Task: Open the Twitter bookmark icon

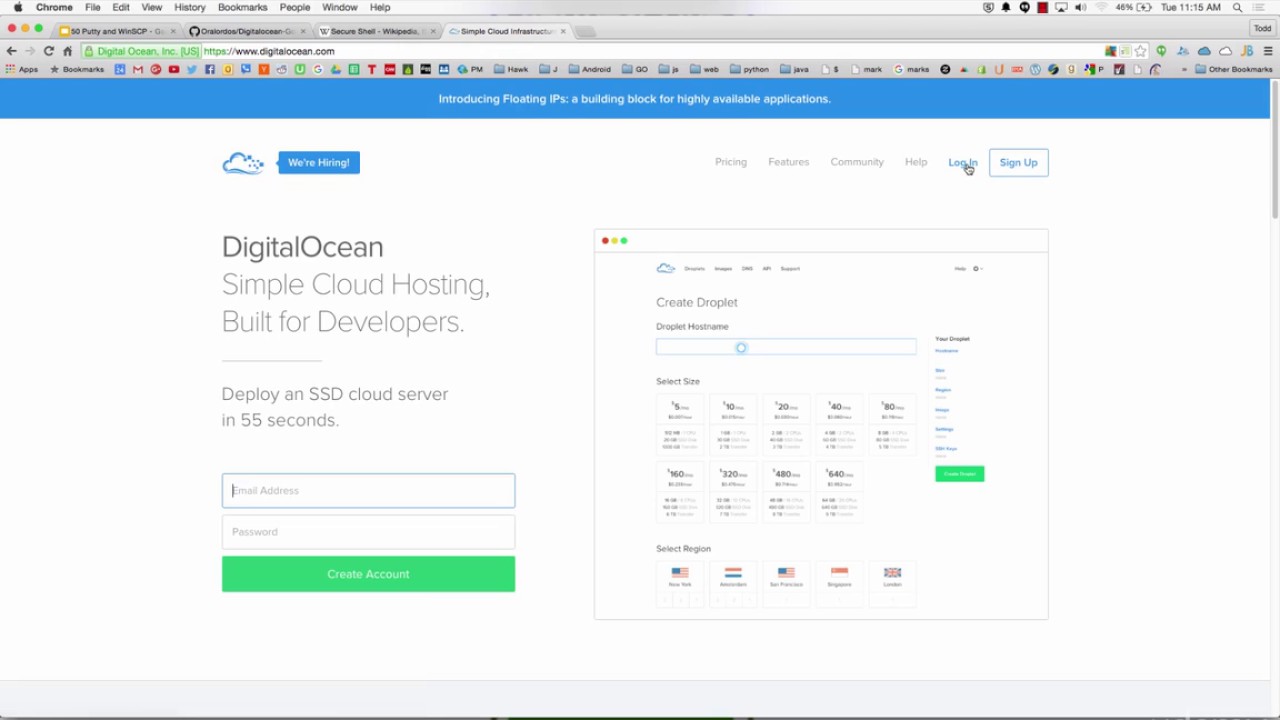Action: coord(192,69)
